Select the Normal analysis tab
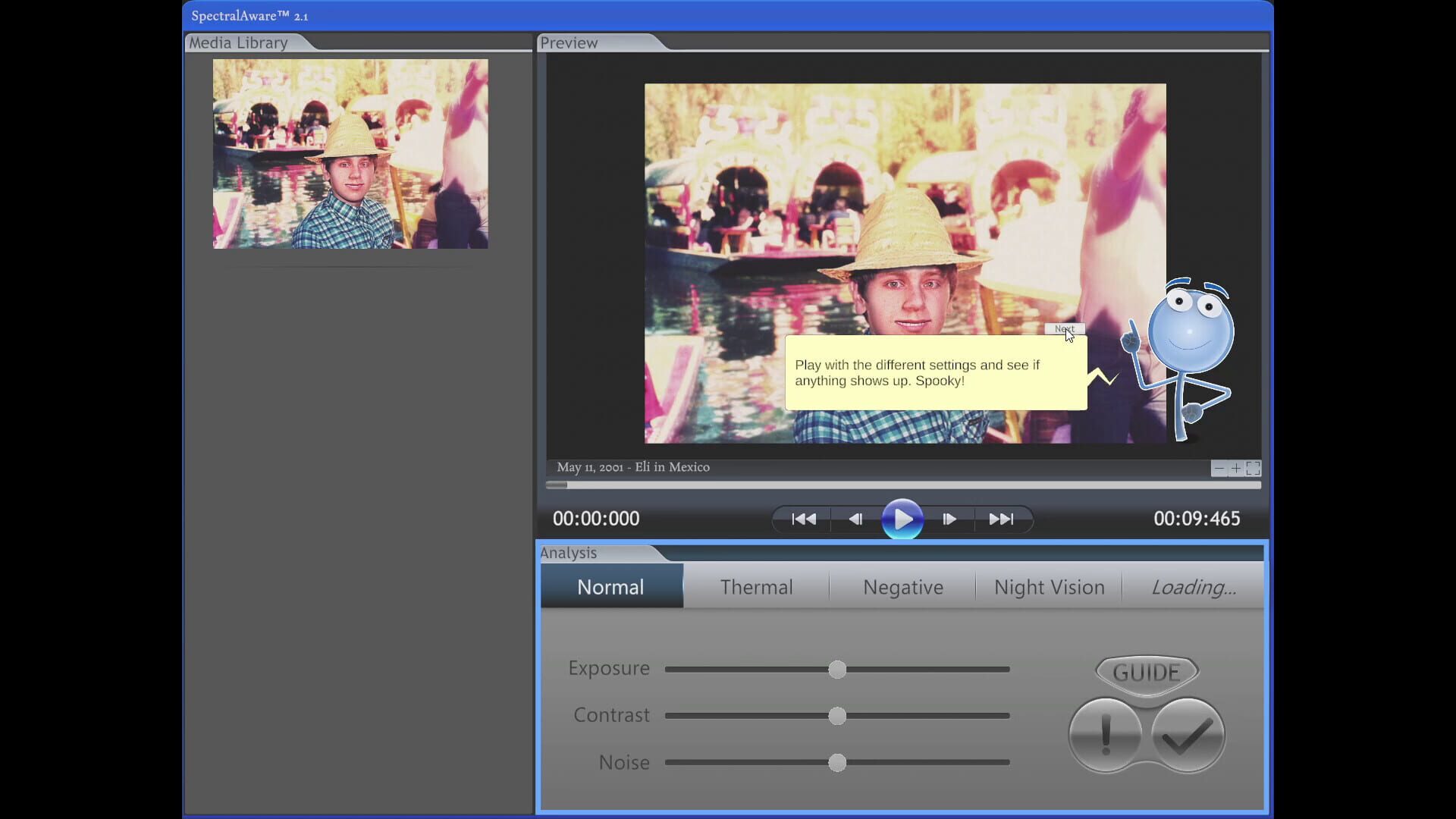Screen dimensions: 1456x819 [x=611, y=586]
